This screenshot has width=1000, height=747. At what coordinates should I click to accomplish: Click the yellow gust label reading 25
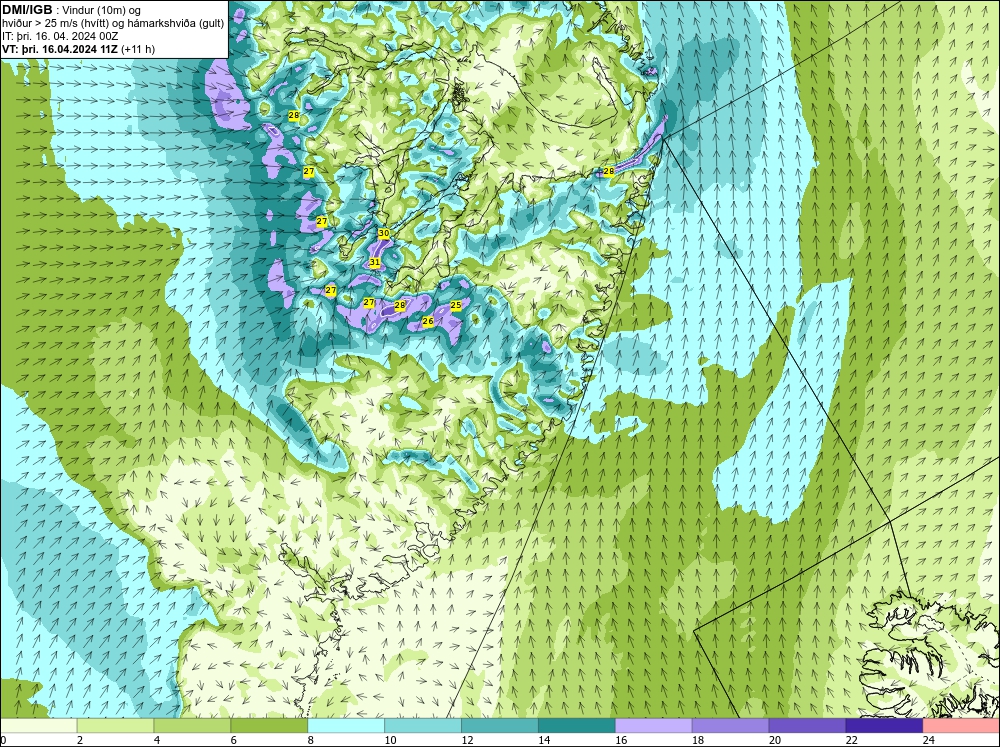[456, 306]
